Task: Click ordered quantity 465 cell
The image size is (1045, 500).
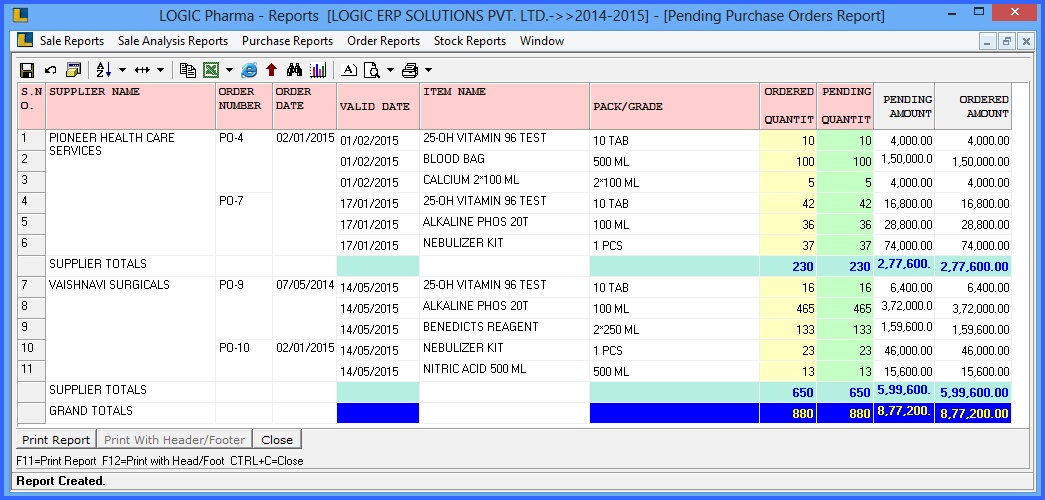Action: coord(788,308)
